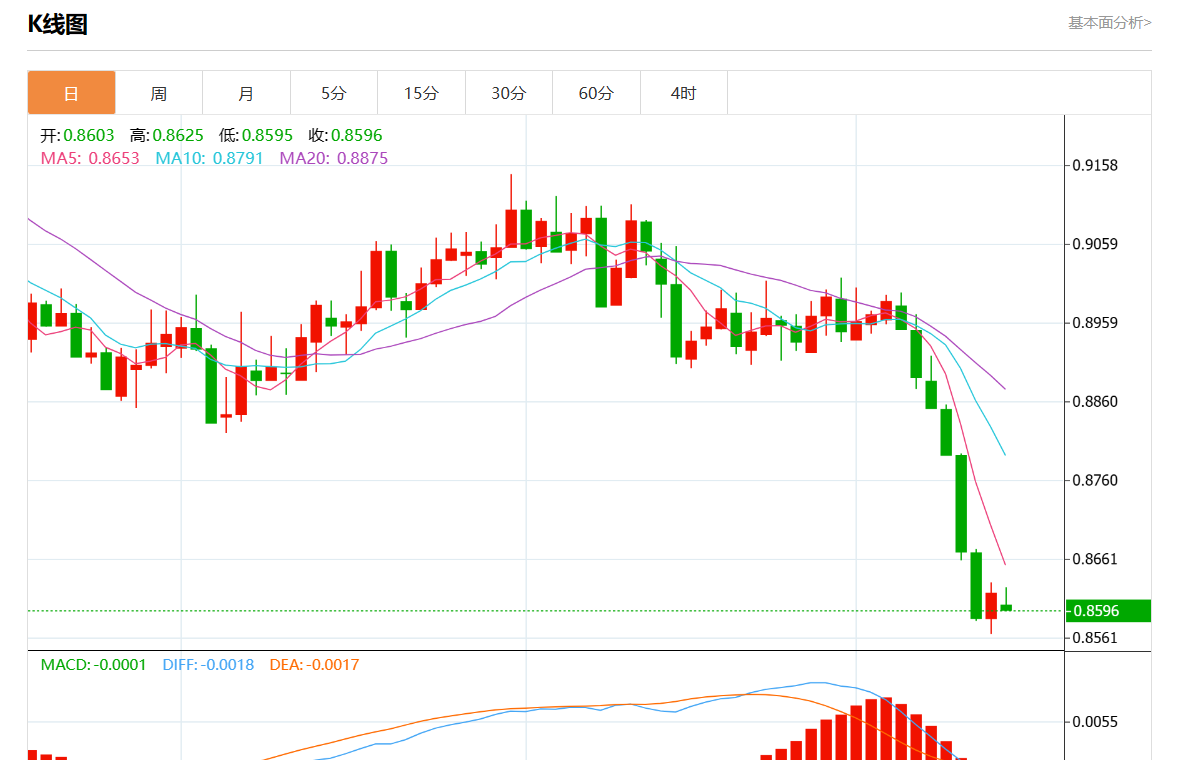Click the 0.8661 price axis label

coord(1095,559)
